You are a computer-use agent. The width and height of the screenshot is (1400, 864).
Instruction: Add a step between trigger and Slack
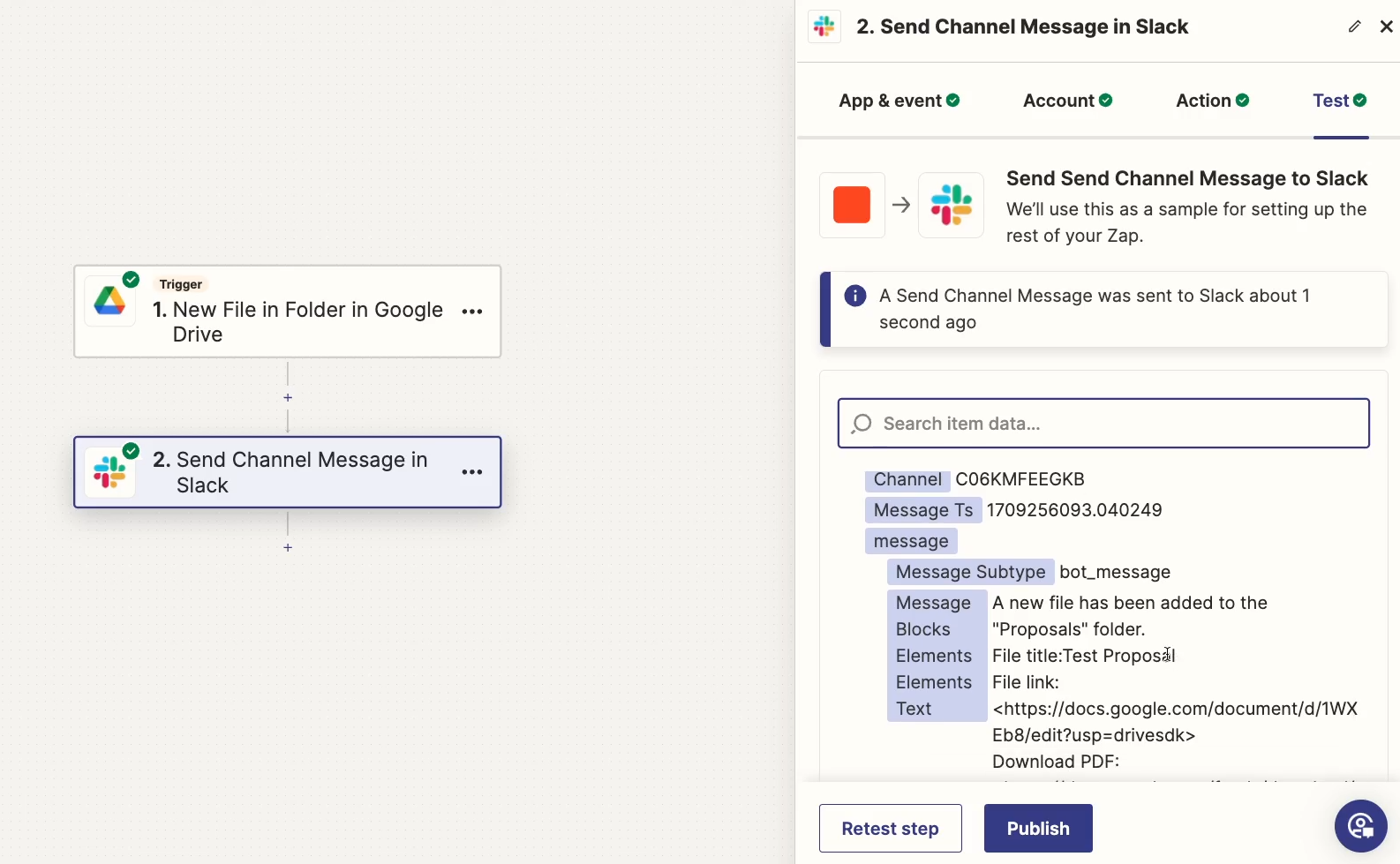click(288, 398)
